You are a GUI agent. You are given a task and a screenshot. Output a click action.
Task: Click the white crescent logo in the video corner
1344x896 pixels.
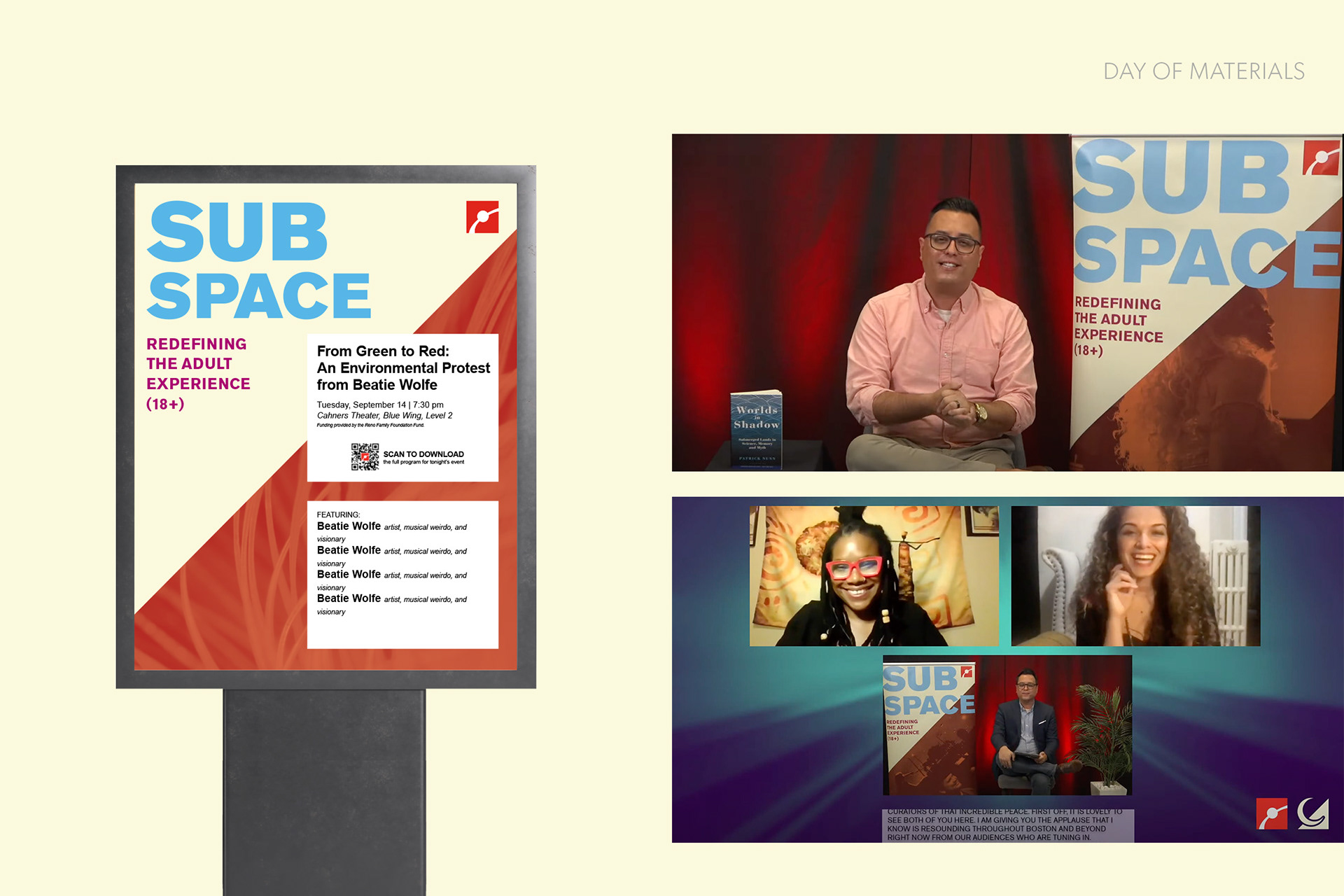click(1312, 813)
